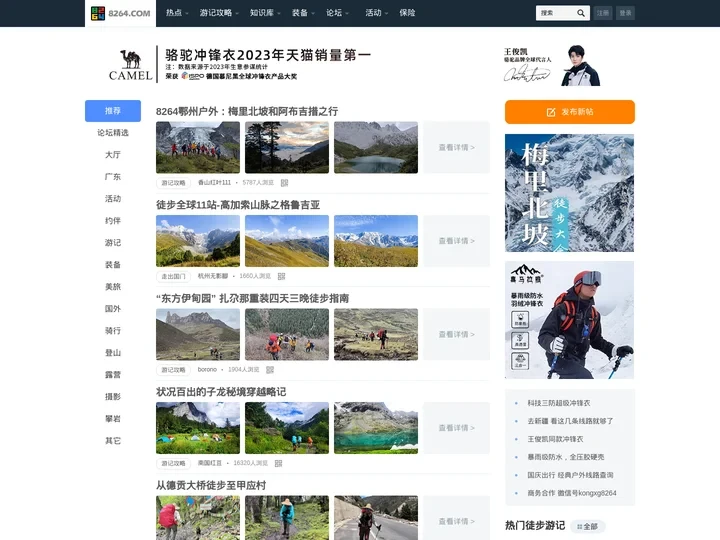Click the 登录 login button
The height and width of the screenshot is (540, 720).
[625, 13]
